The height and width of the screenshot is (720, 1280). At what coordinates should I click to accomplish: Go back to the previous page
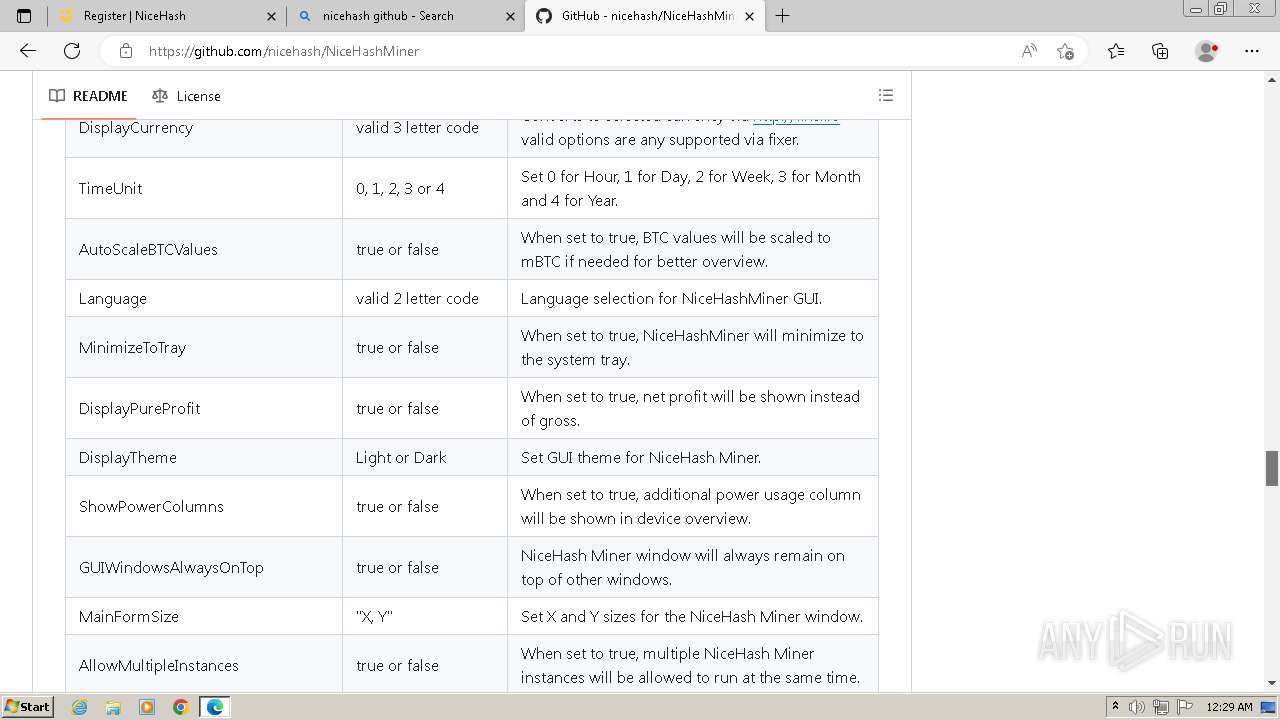coord(27,51)
